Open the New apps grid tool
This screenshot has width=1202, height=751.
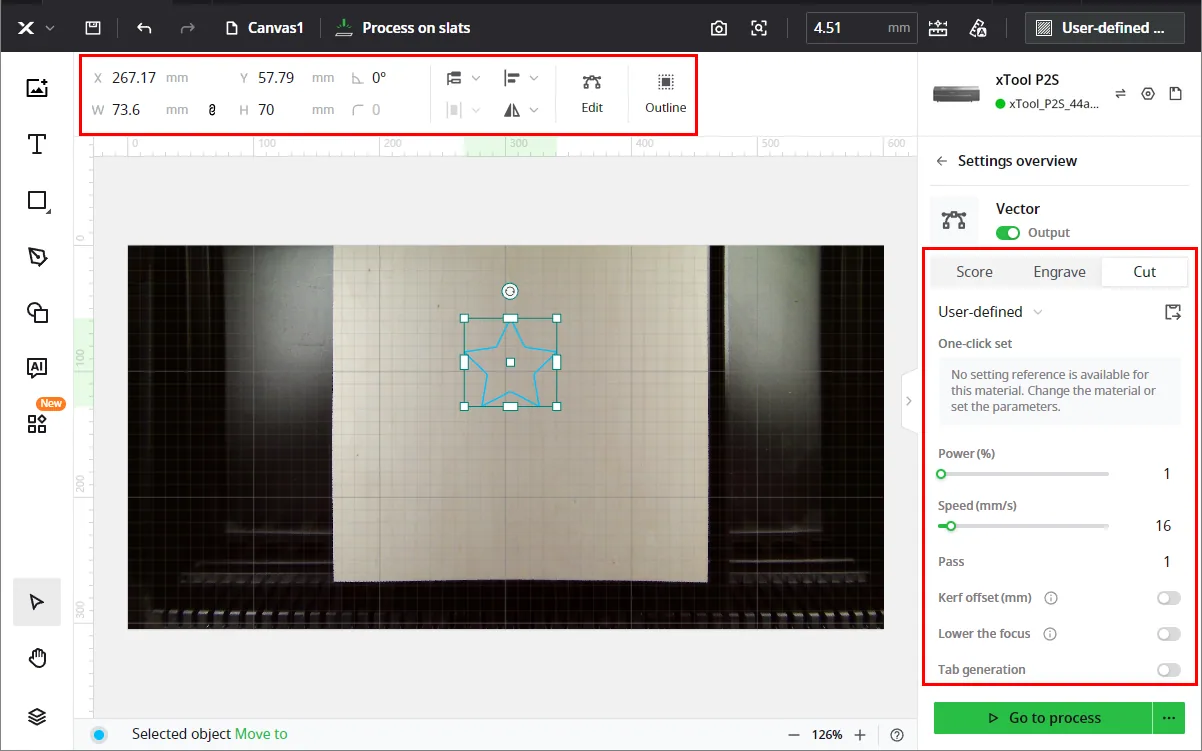click(x=37, y=424)
